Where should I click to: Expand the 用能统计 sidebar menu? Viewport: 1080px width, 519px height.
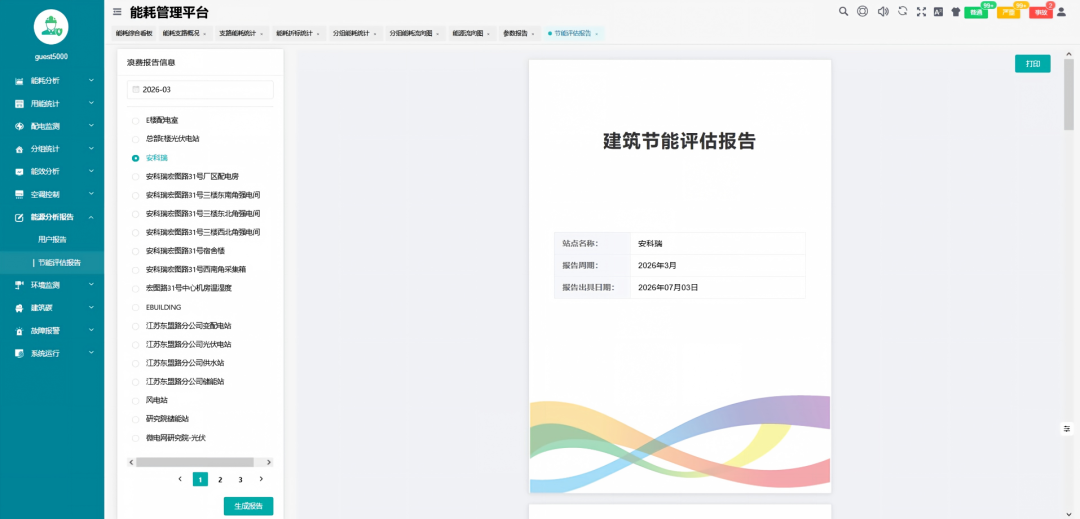(91, 103)
